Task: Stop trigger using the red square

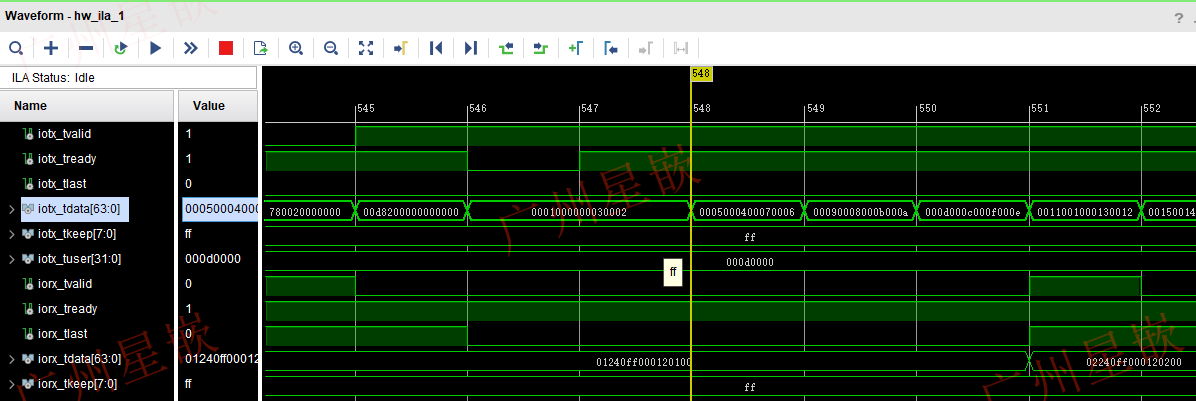Action: pyautogui.click(x=225, y=48)
